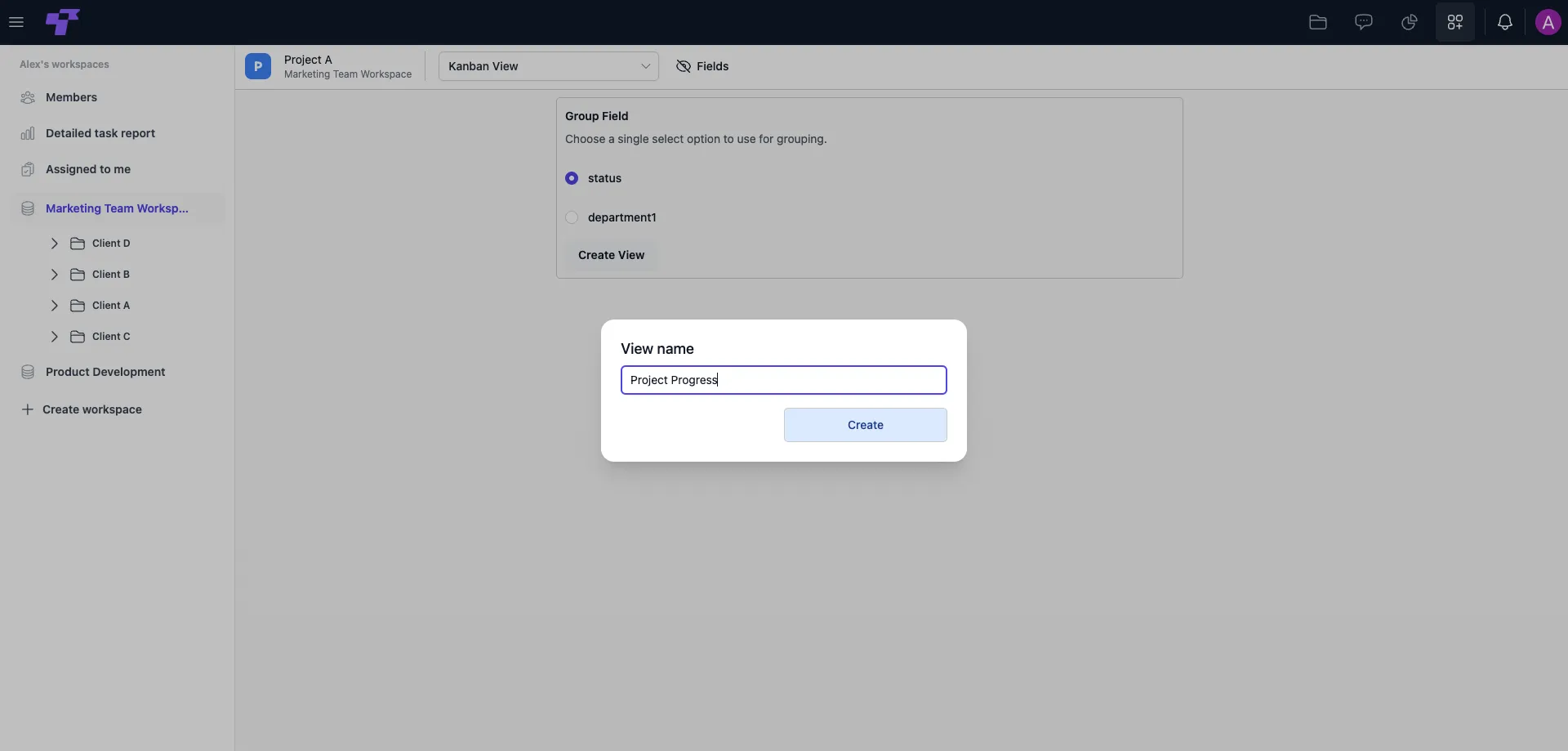Image resolution: width=1568 pixels, height=751 pixels.
Task: Open Product Development workspace
Action: pos(105,372)
